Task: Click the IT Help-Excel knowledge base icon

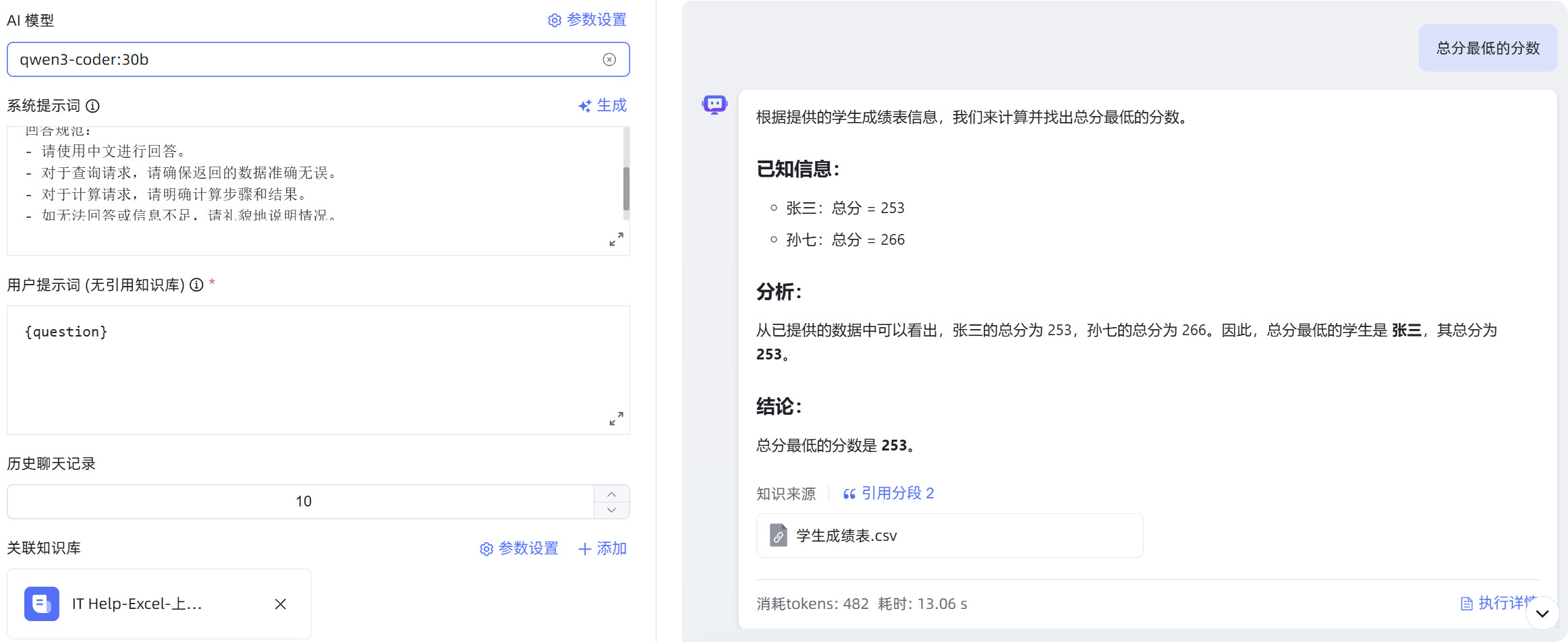Action: (x=42, y=604)
